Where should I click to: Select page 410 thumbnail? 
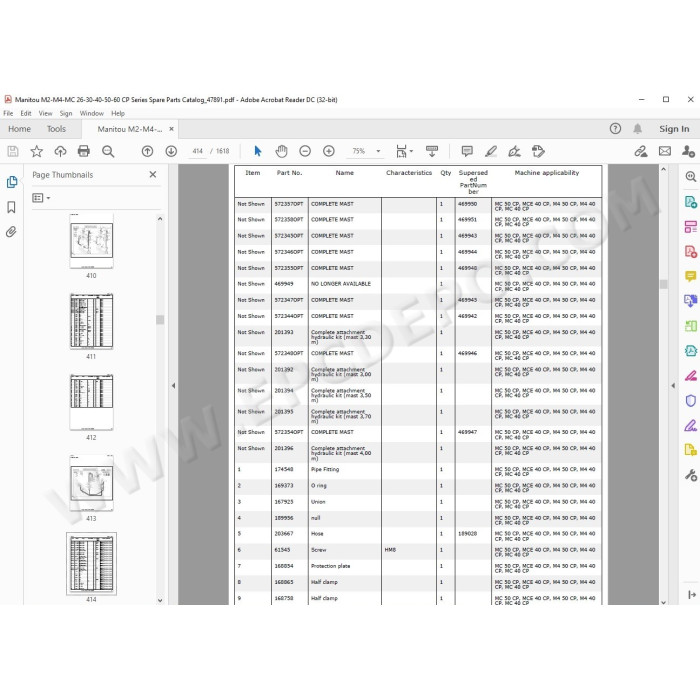92,241
